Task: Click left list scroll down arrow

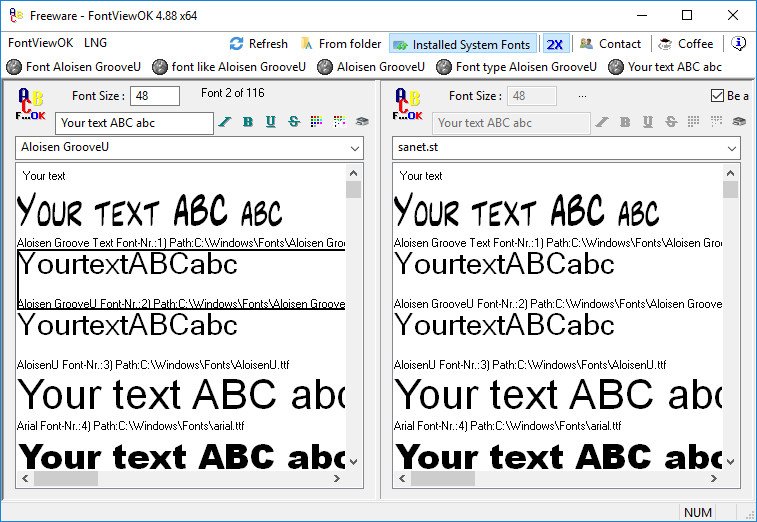Action: pyautogui.click(x=353, y=462)
